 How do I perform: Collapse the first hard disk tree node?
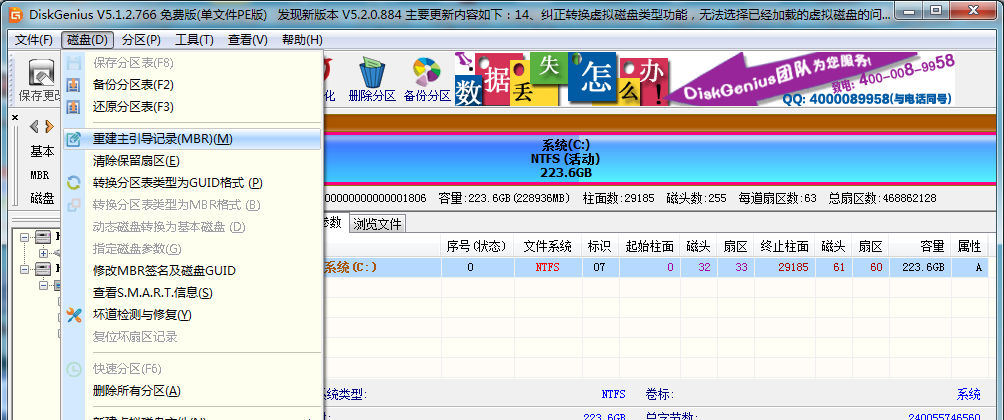(x=24, y=237)
